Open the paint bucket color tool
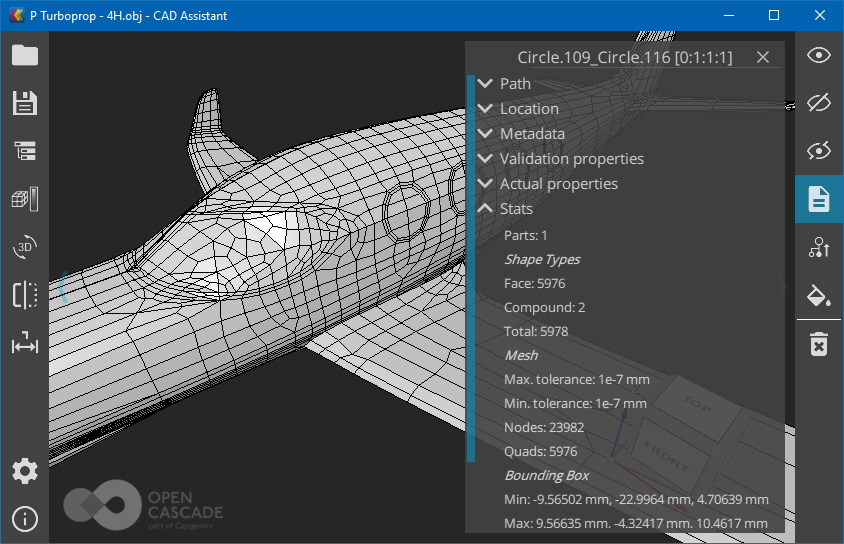This screenshot has height=544, width=844. 819,295
